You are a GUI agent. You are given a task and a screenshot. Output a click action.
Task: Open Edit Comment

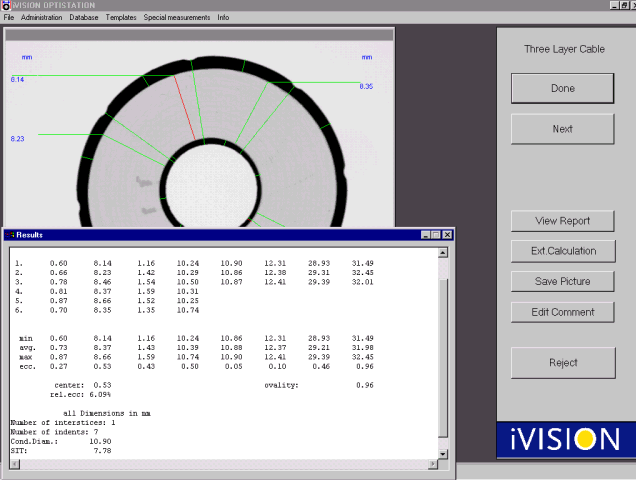point(562,312)
